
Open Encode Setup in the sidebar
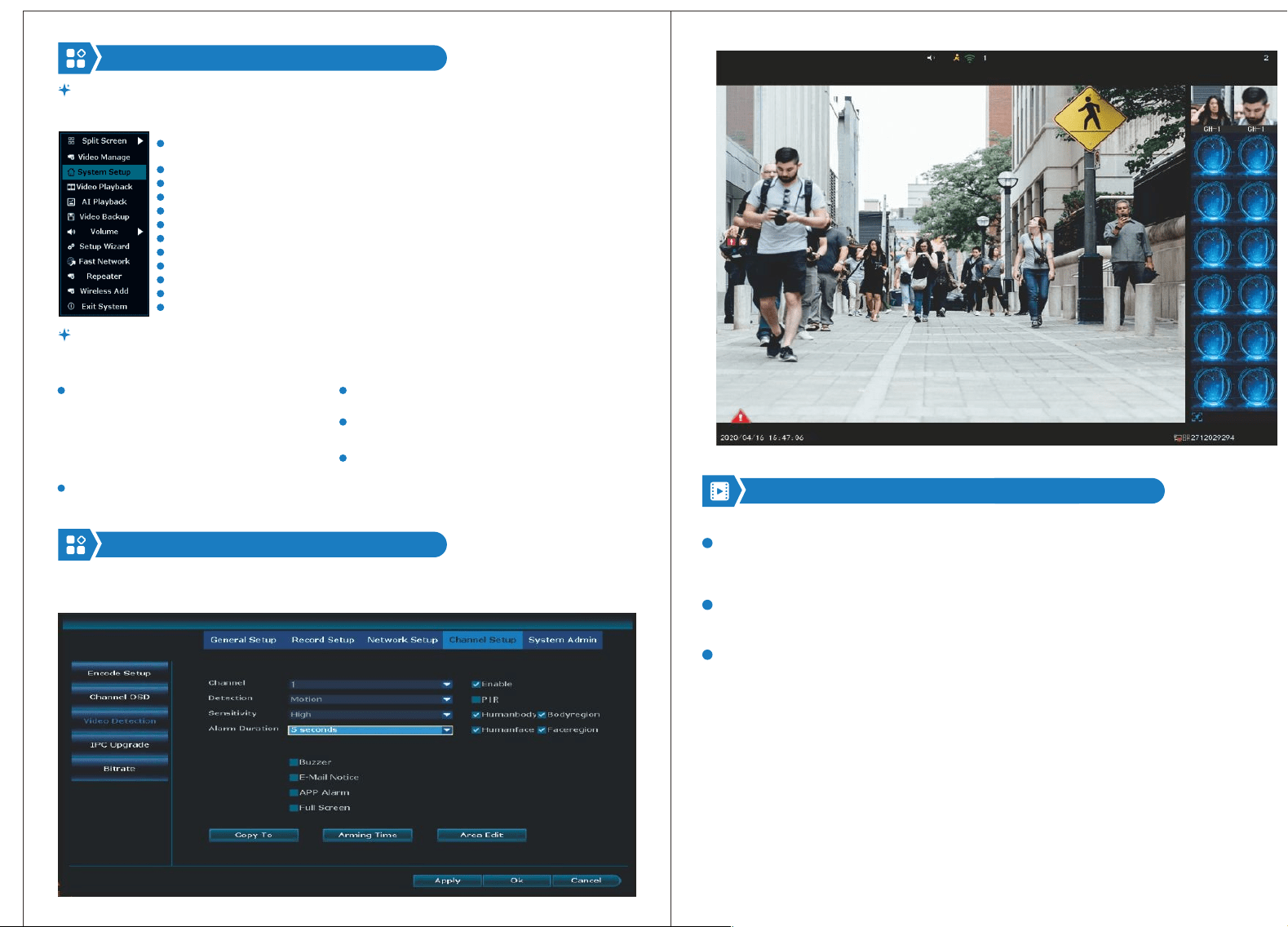pos(120,673)
